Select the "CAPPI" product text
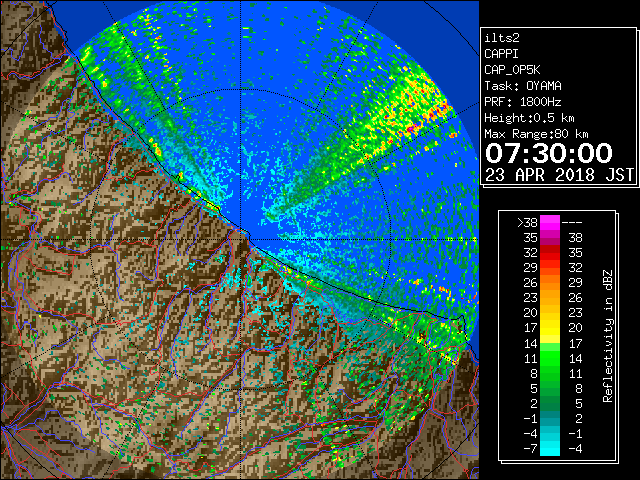Image resolution: width=640 pixels, height=480 pixels. (501, 54)
